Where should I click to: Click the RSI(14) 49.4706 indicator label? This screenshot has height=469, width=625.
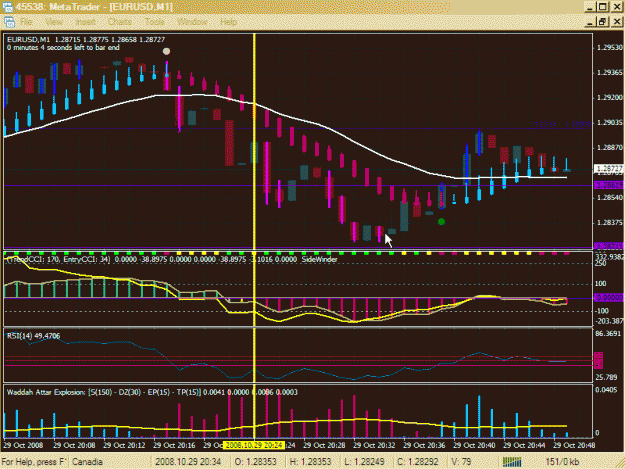(x=33, y=336)
